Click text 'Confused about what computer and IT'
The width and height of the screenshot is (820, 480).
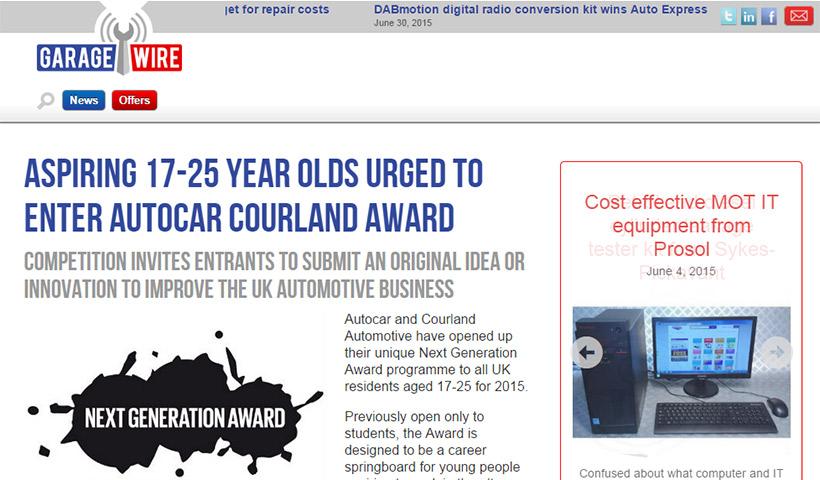coord(681,473)
